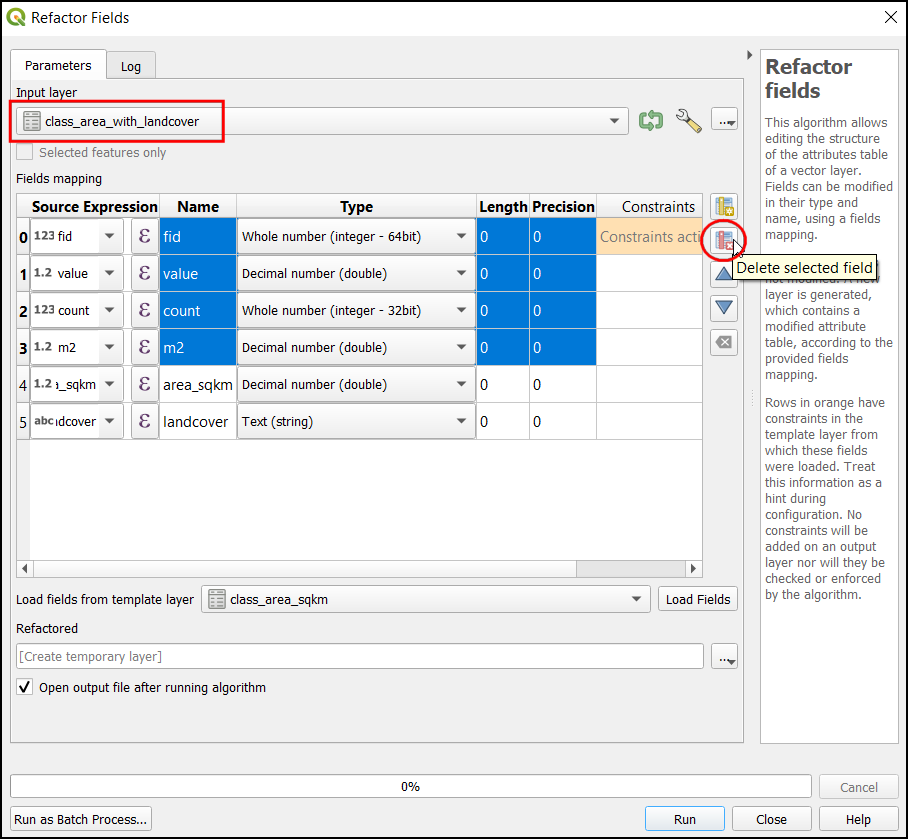The image size is (908, 839).
Task: Open advanced options wrench icon
Action: [x=689, y=121]
